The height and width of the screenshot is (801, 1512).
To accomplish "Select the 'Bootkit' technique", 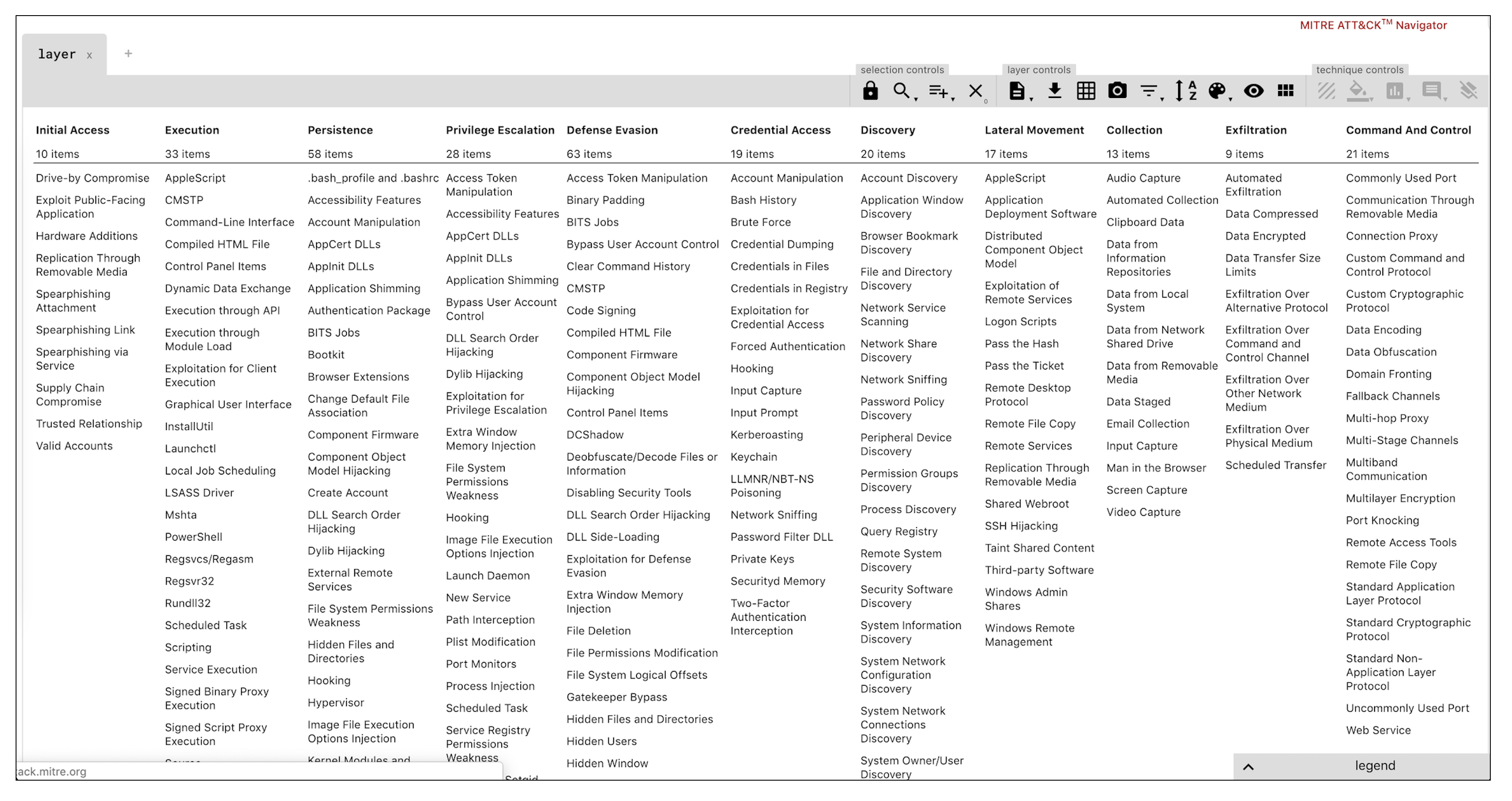I will pyautogui.click(x=326, y=355).
